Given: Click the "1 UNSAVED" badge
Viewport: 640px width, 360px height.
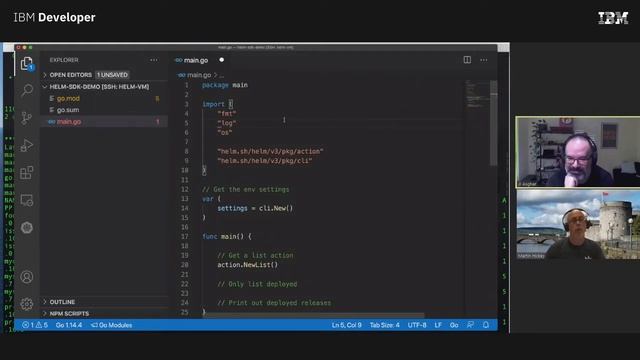Looking at the screenshot, I should 112,75.
